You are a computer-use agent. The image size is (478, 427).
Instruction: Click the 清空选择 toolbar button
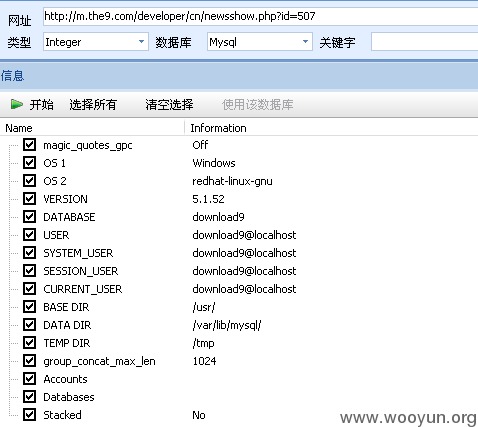[x=169, y=105]
